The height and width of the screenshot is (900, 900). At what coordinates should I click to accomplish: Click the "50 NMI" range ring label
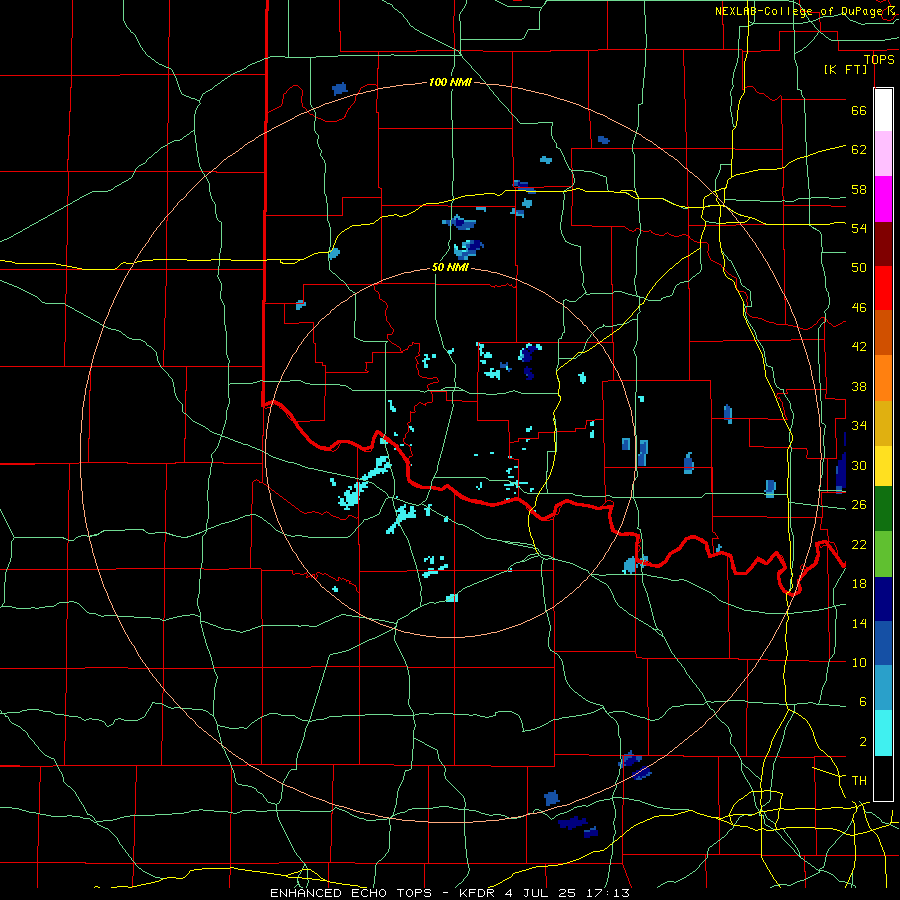click(450, 268)
